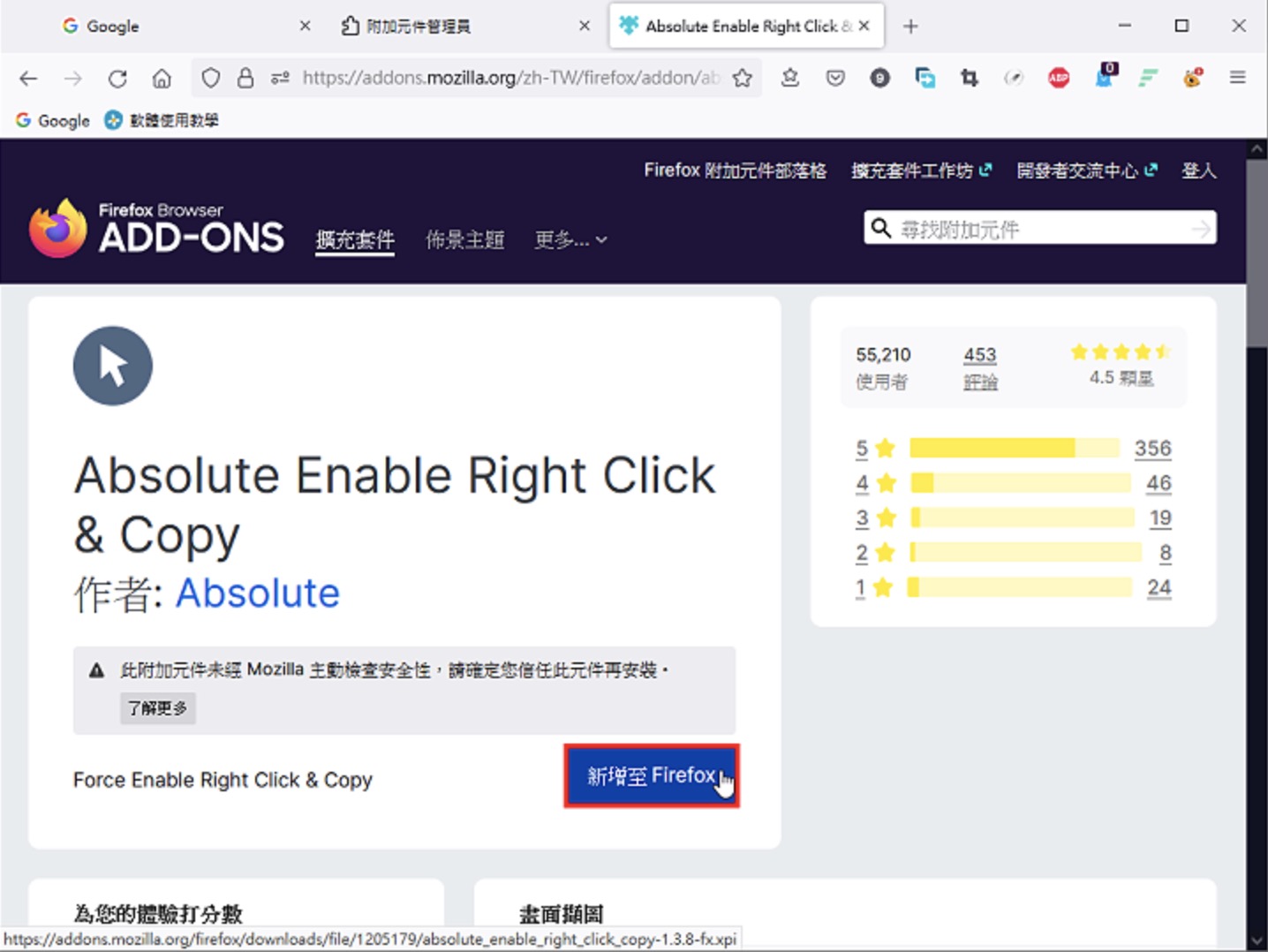Click 登入 to sign in
The height and width of the screenshot is (952, 1268).
(1199, 170)
